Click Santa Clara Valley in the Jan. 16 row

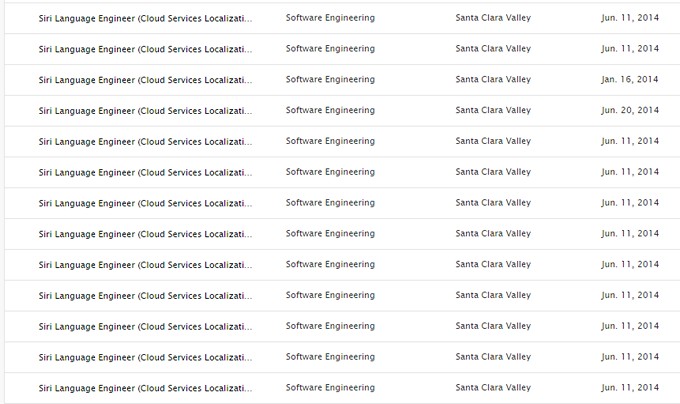[x=493, y=80]
